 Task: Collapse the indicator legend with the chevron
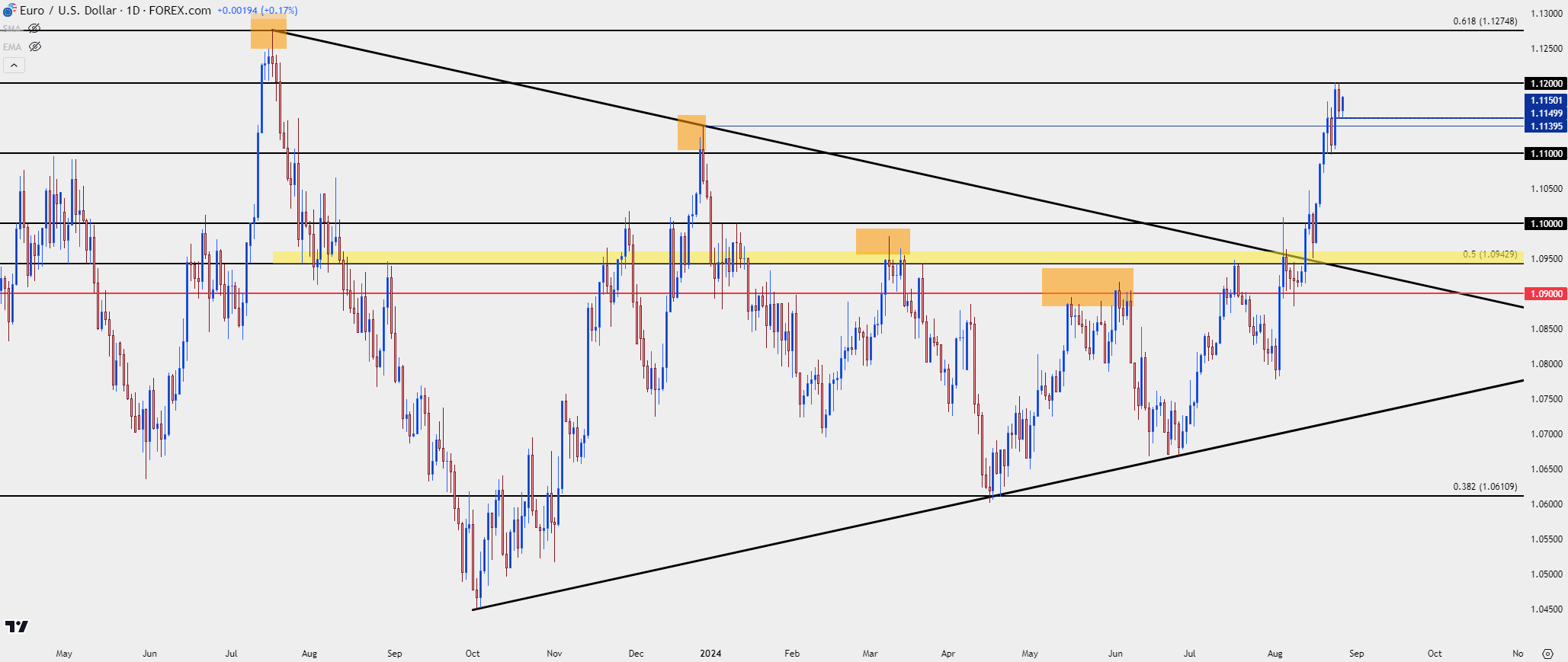[x=14, y=66]
